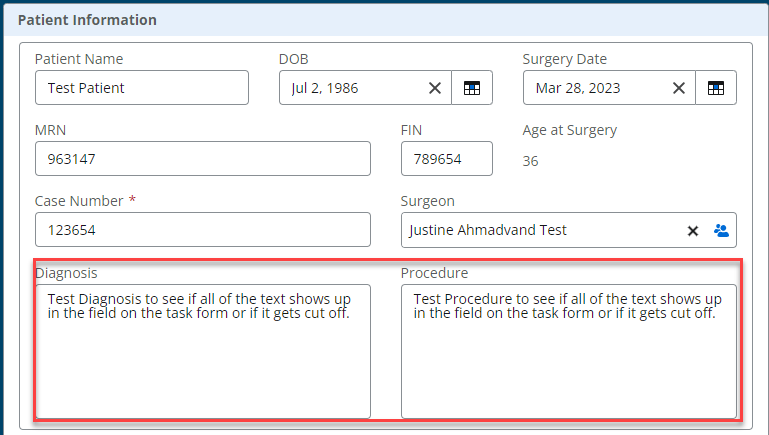This screenshot has height=435, width=769.
Task: Click the Procedure field label
Action: point(434,273)
